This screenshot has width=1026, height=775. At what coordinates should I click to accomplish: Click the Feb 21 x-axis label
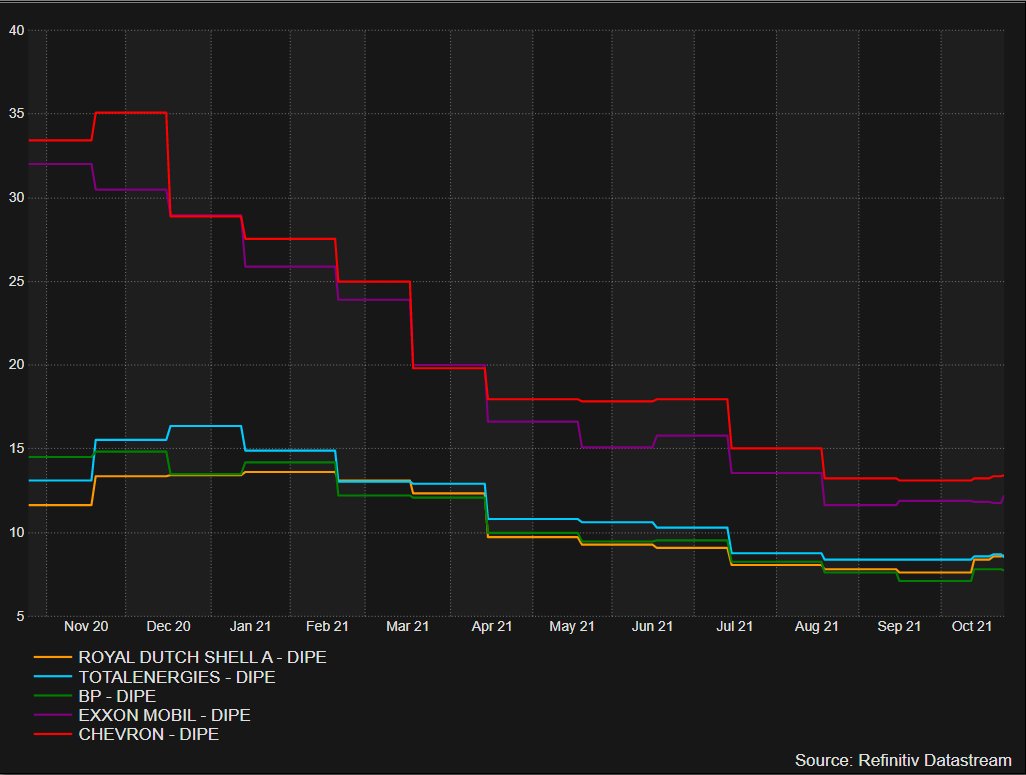click(327, 626)
